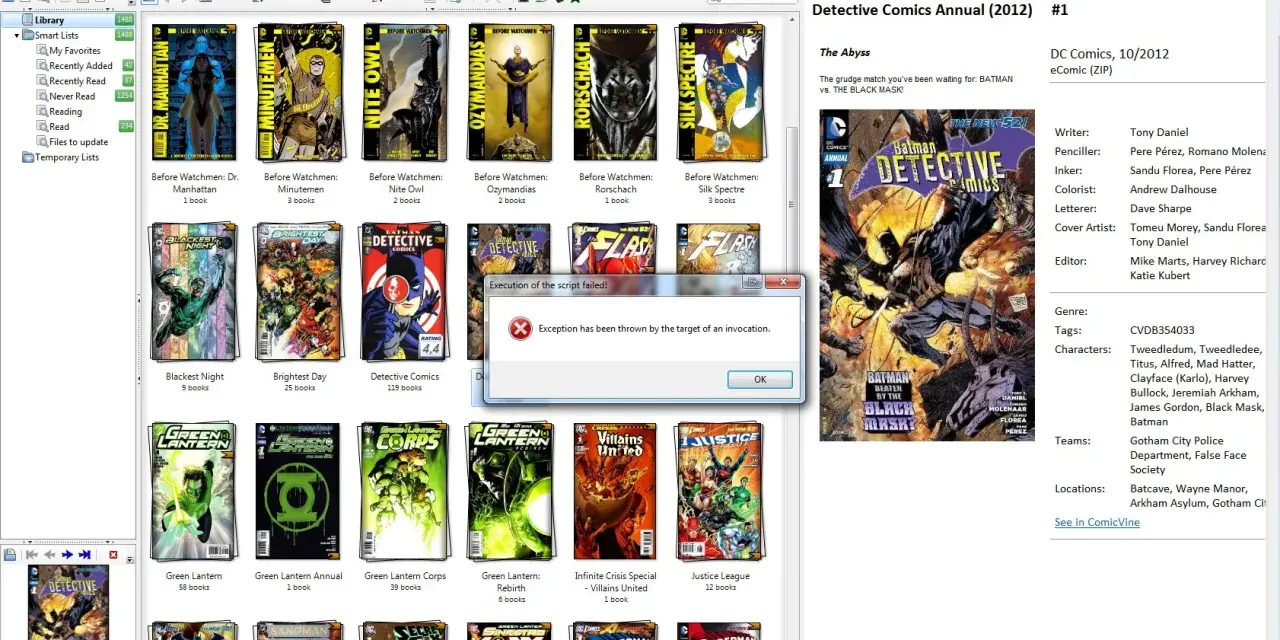Screen dimensions: 1280x640
Task: Click the 'eComic (ZIP)' format text
Action: (x=1081, y=70)
